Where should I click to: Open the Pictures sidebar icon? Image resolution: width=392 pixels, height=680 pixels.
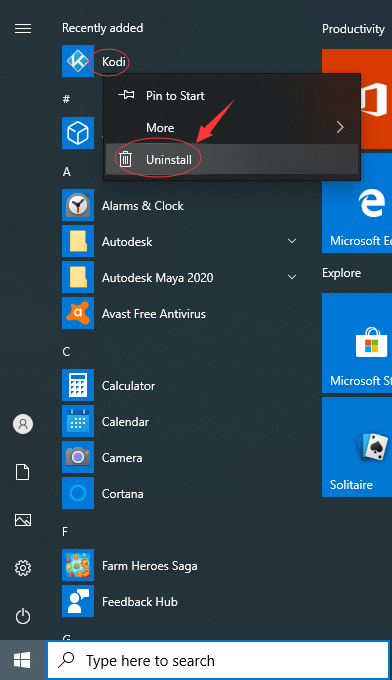(23, 520)
